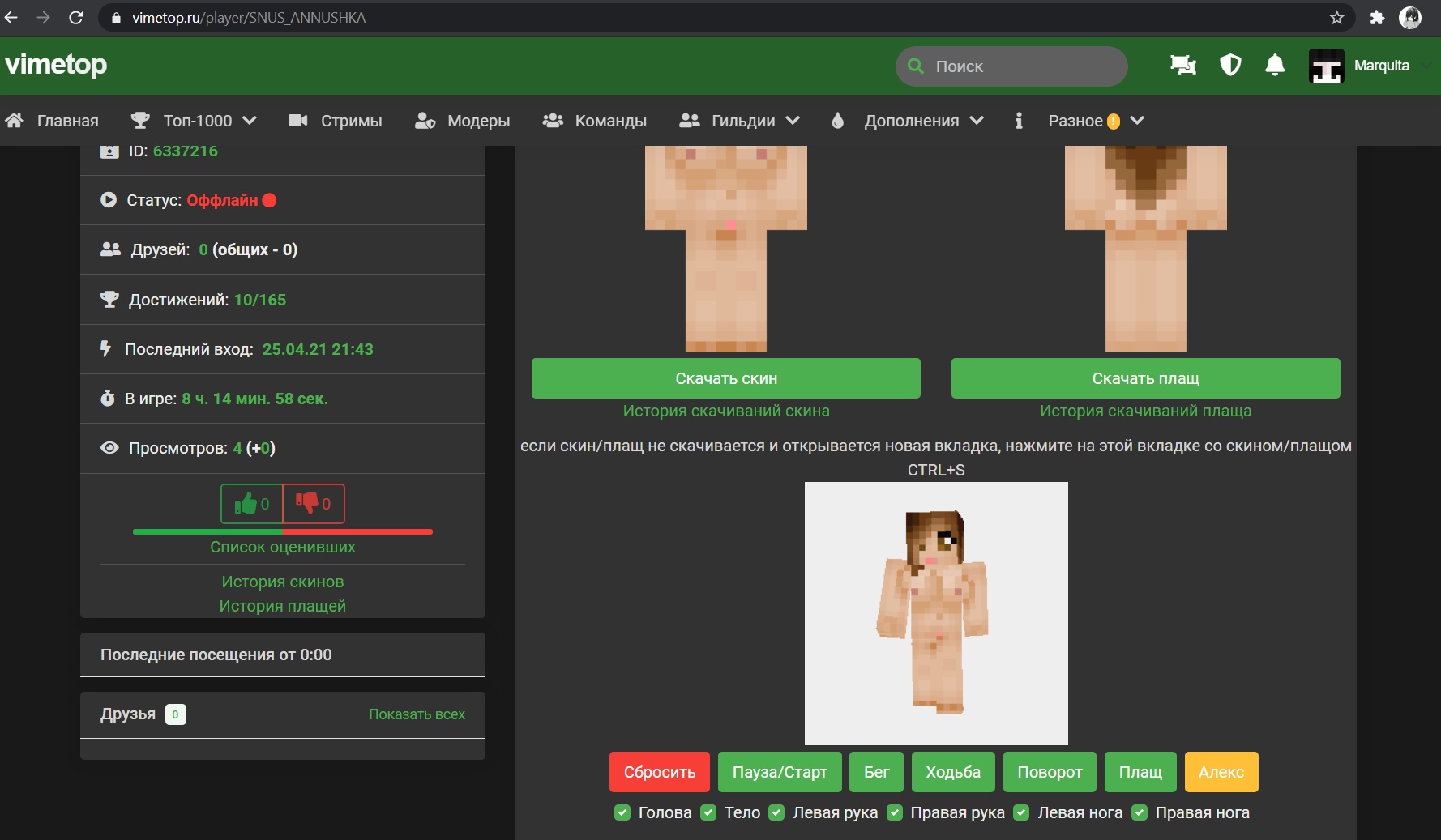Toggle animation with Пауза/Старт
Image resolution: width=1441 pixels, height=840 pixels.
click(x=780, y=772)
